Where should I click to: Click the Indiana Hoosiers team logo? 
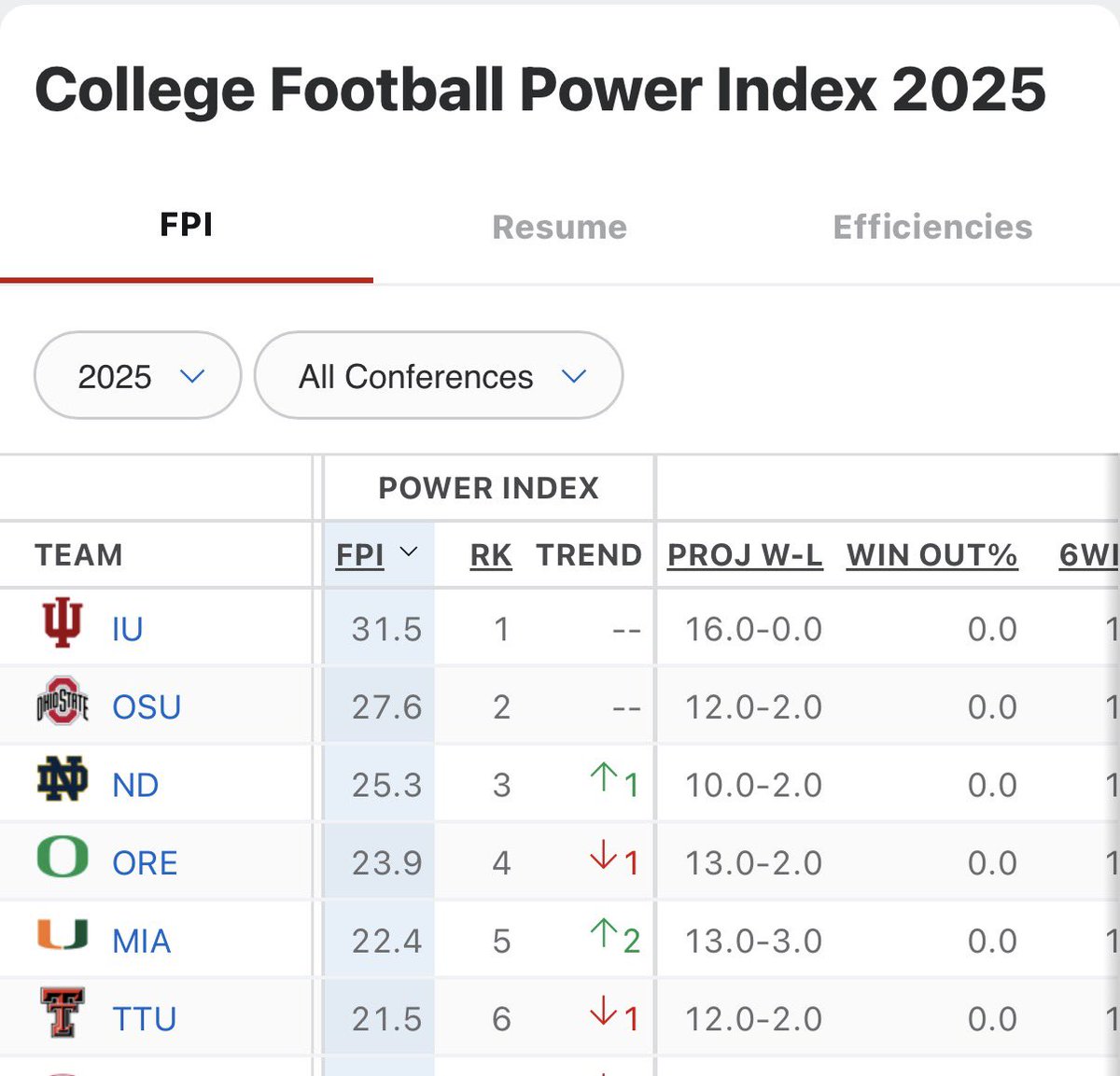coord(63,624)
